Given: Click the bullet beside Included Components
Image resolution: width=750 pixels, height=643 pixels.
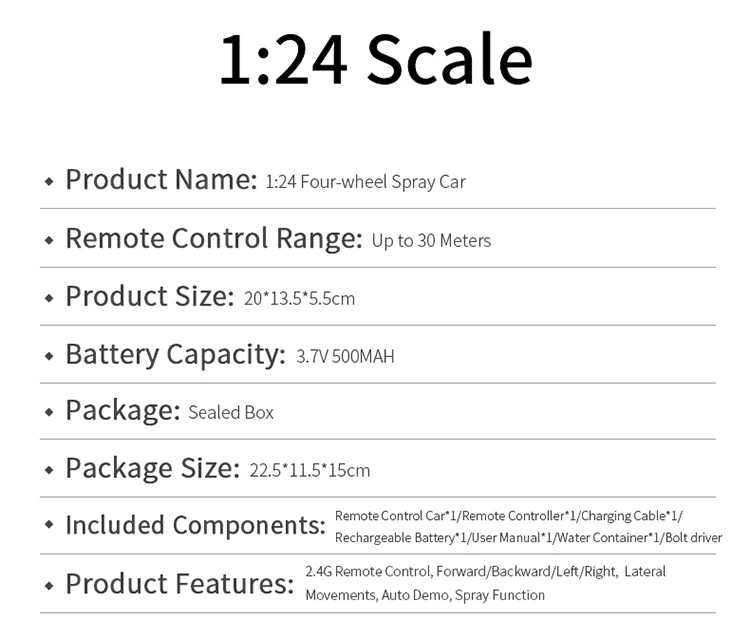Looking at the screenshot, I should click(48, 526).
